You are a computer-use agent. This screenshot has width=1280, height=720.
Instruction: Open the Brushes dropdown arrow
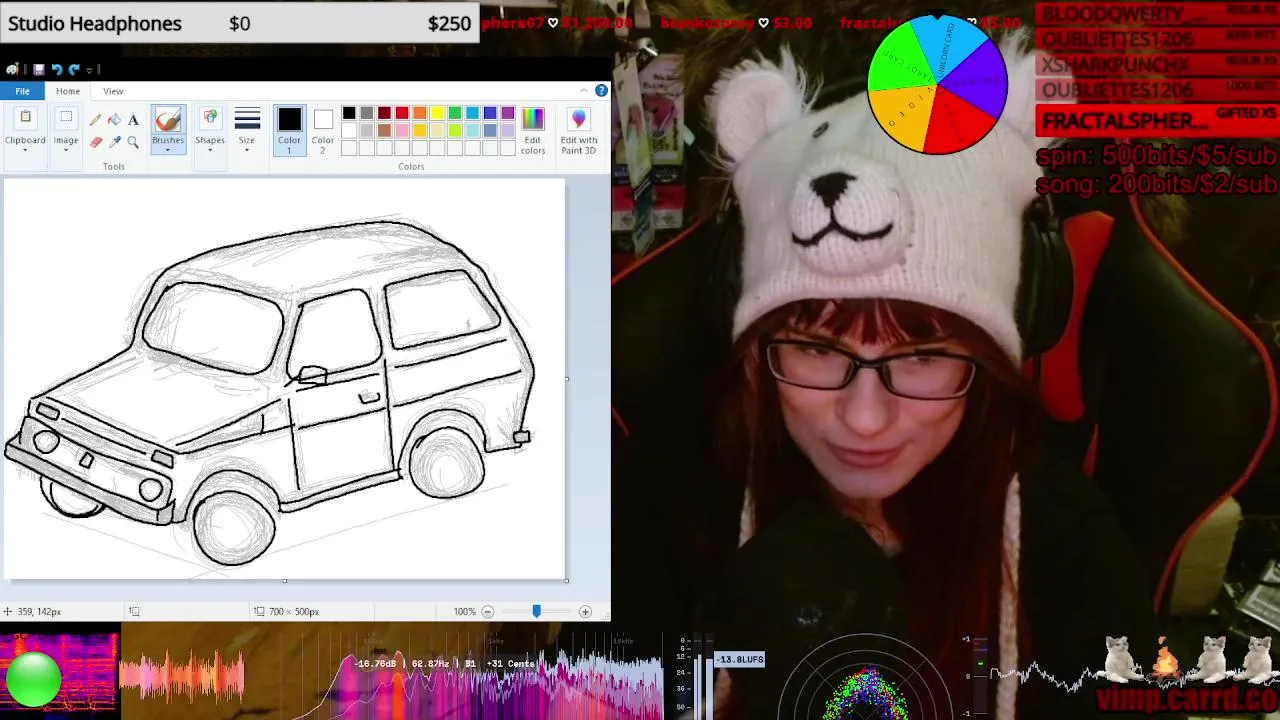tap(168, 151)
